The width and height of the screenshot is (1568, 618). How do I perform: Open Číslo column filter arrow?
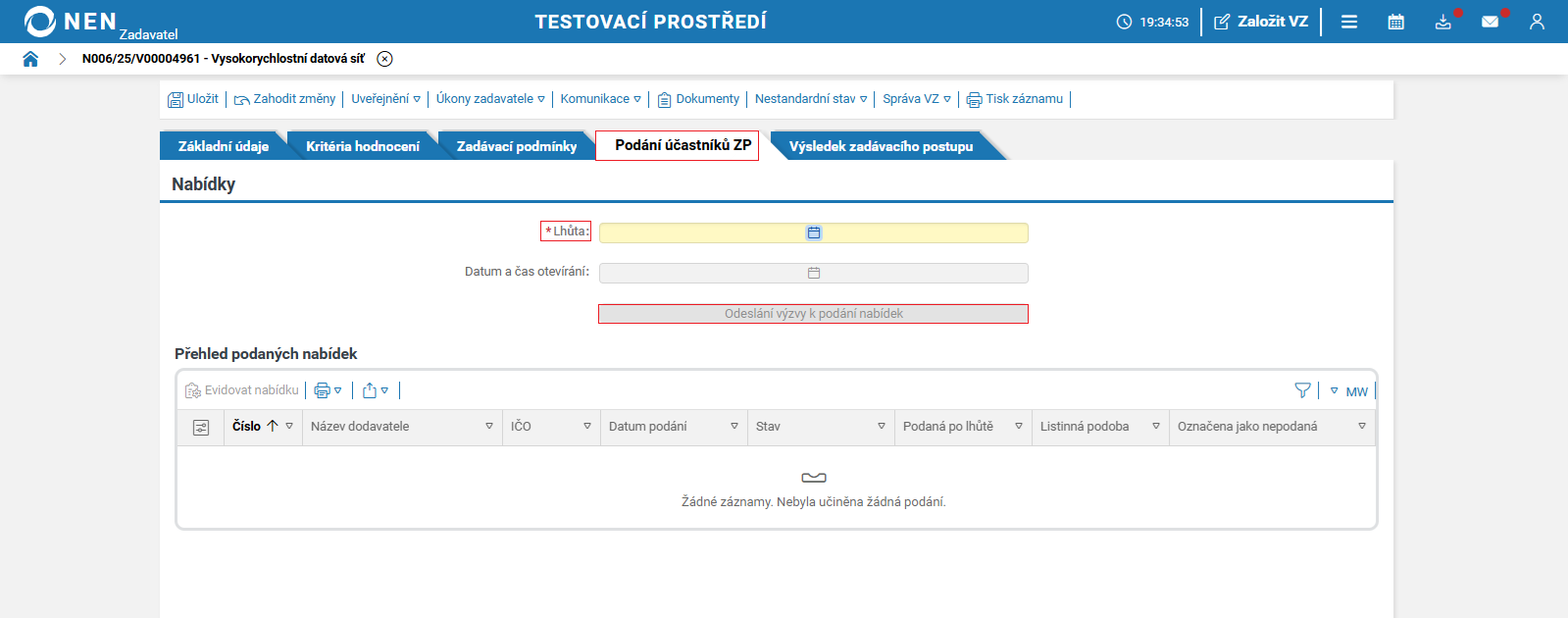289,426
